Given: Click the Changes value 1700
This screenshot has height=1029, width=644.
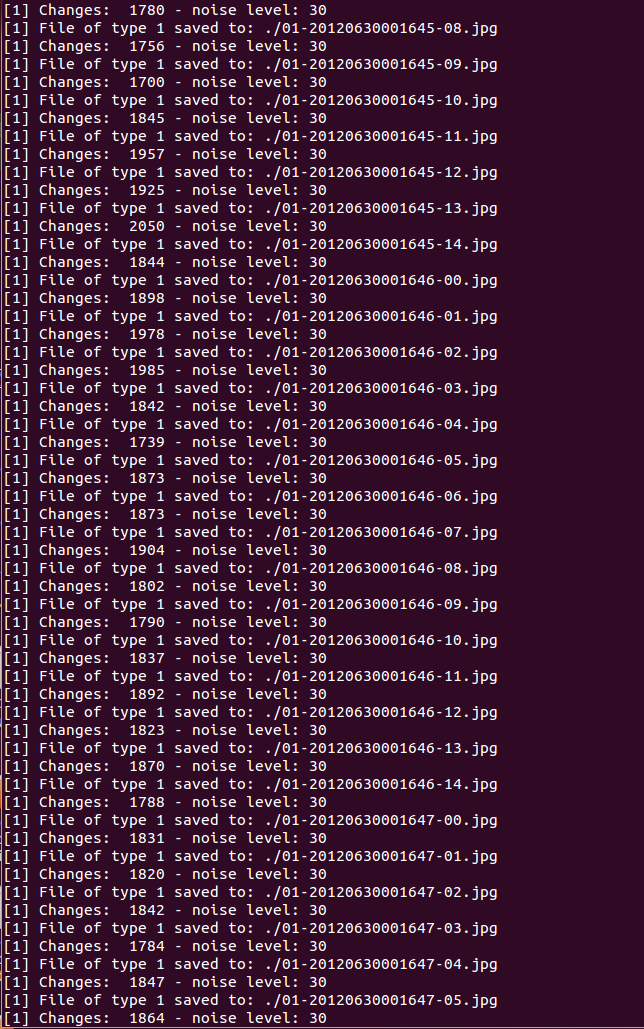Looking at the screenshot, I should 147,83.
